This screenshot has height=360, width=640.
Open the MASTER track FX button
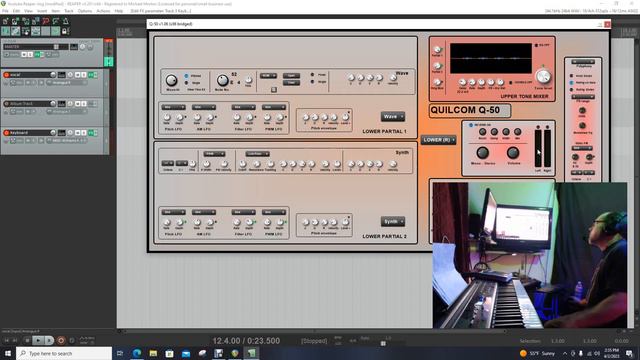[x=37, y=54]
